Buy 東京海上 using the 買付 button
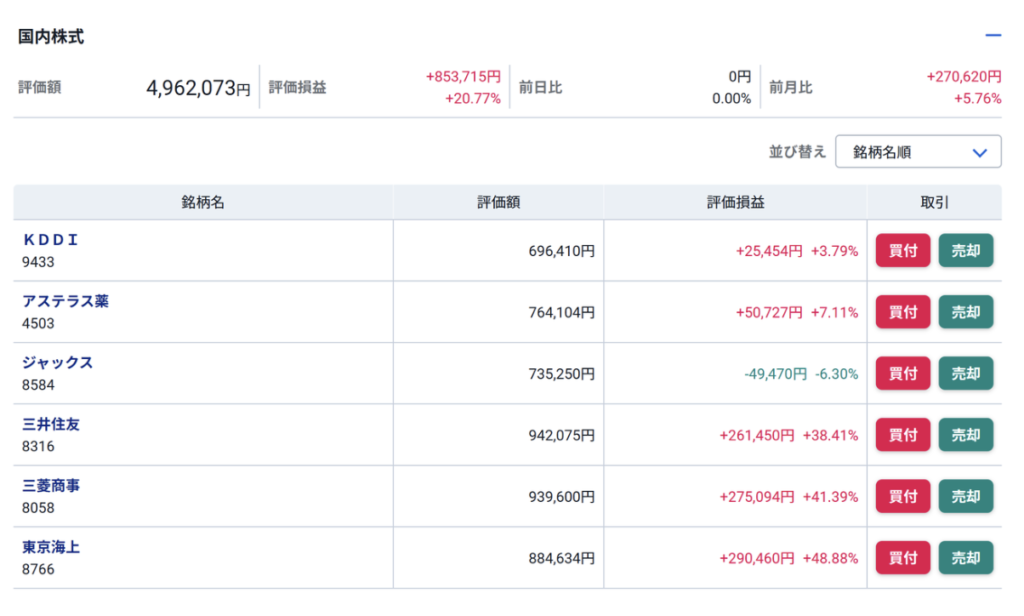The height and width of the screenshot is (616, 1024). click(x=902, y=558)
